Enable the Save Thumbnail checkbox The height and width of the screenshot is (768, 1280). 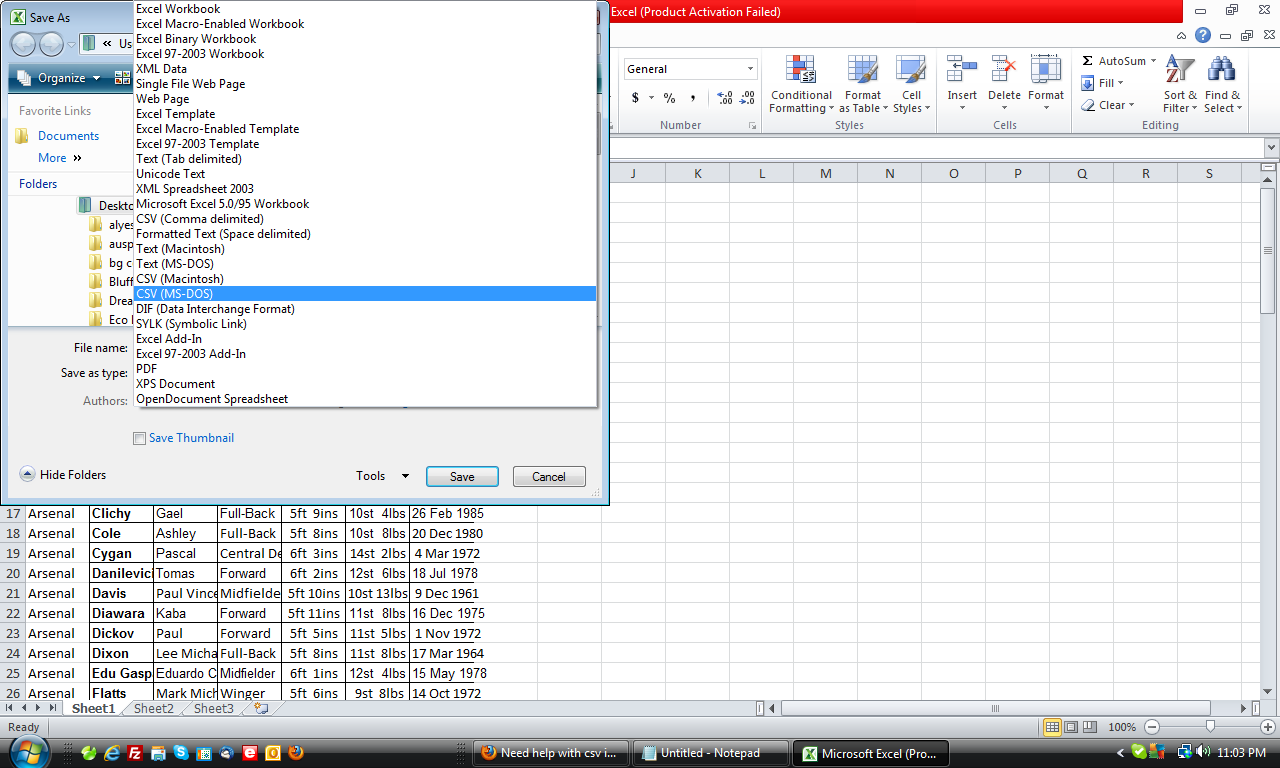[x=140, y=438]
